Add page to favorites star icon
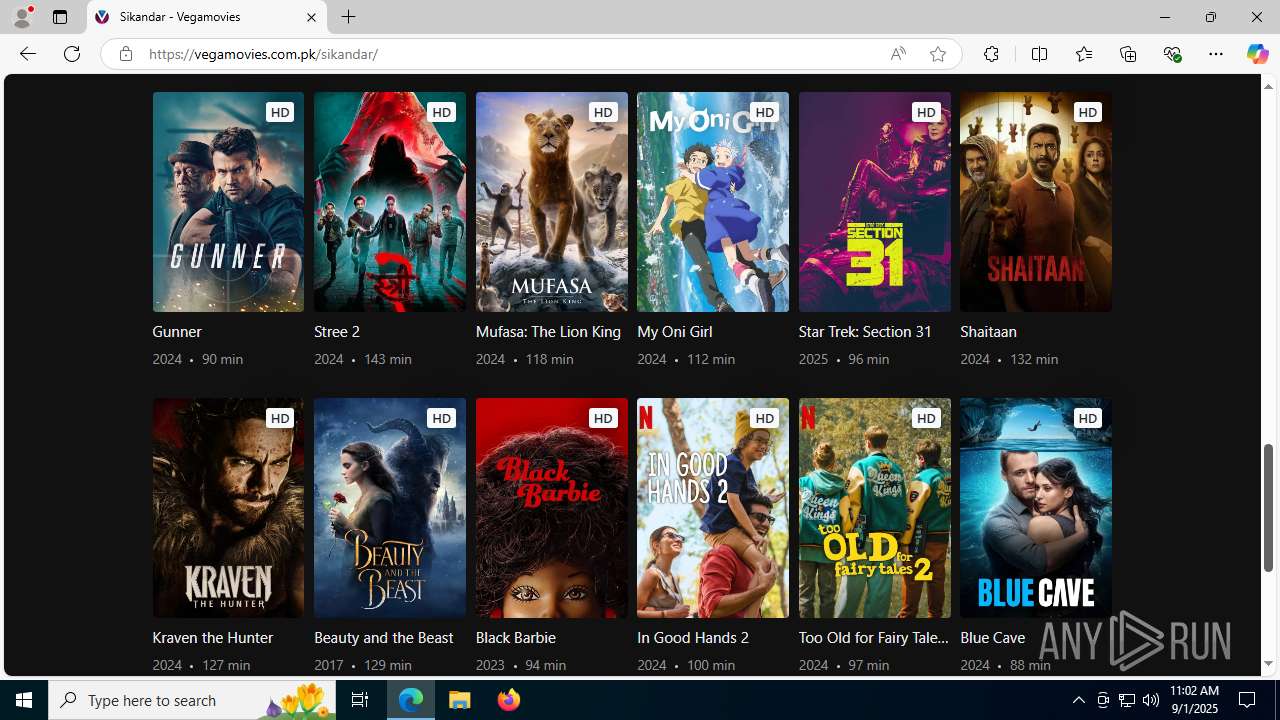The height and width of the screenshot is (720, 1280). (x=937, y=54)
